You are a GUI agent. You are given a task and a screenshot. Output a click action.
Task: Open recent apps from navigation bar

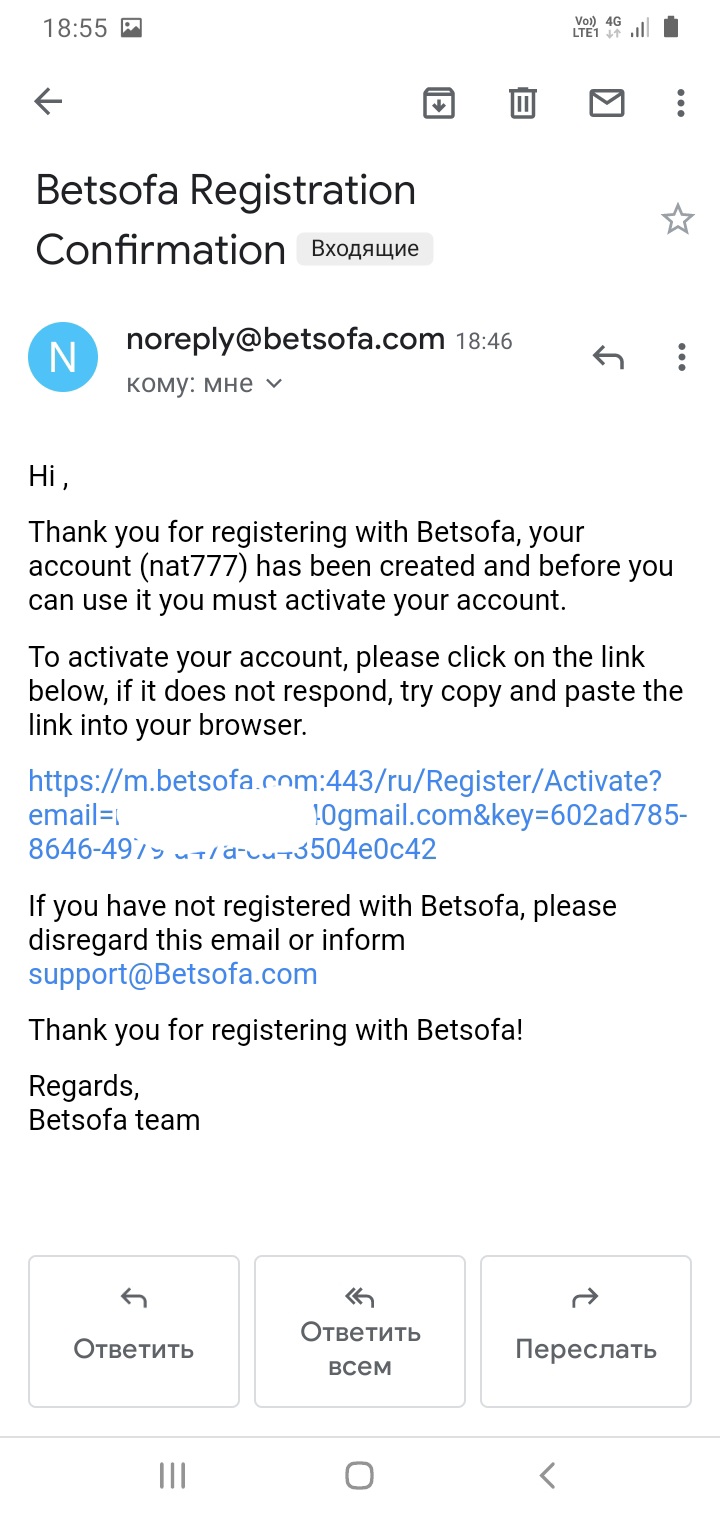click(173, 1475)
